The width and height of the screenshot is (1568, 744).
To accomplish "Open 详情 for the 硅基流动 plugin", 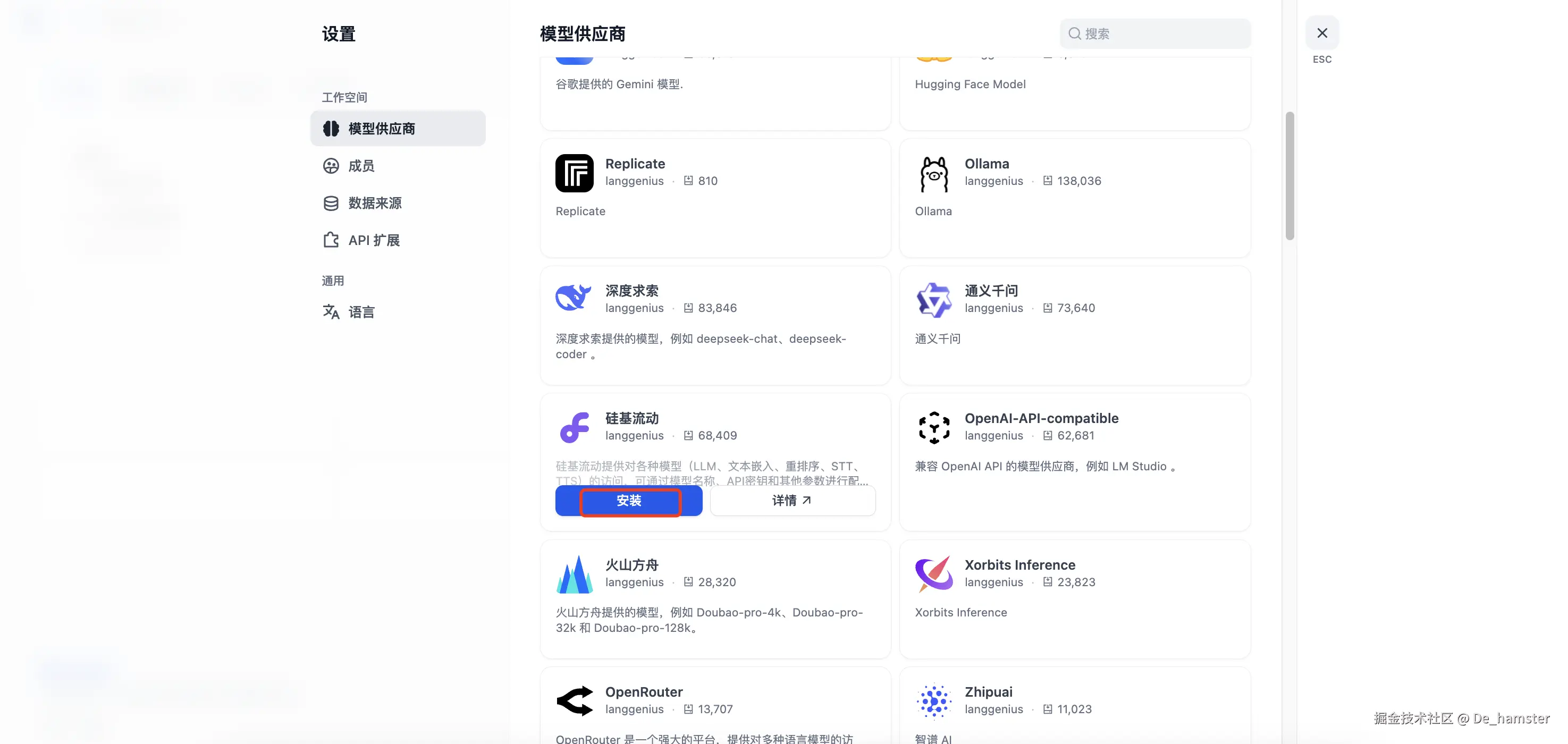I will tap(792, 501).
